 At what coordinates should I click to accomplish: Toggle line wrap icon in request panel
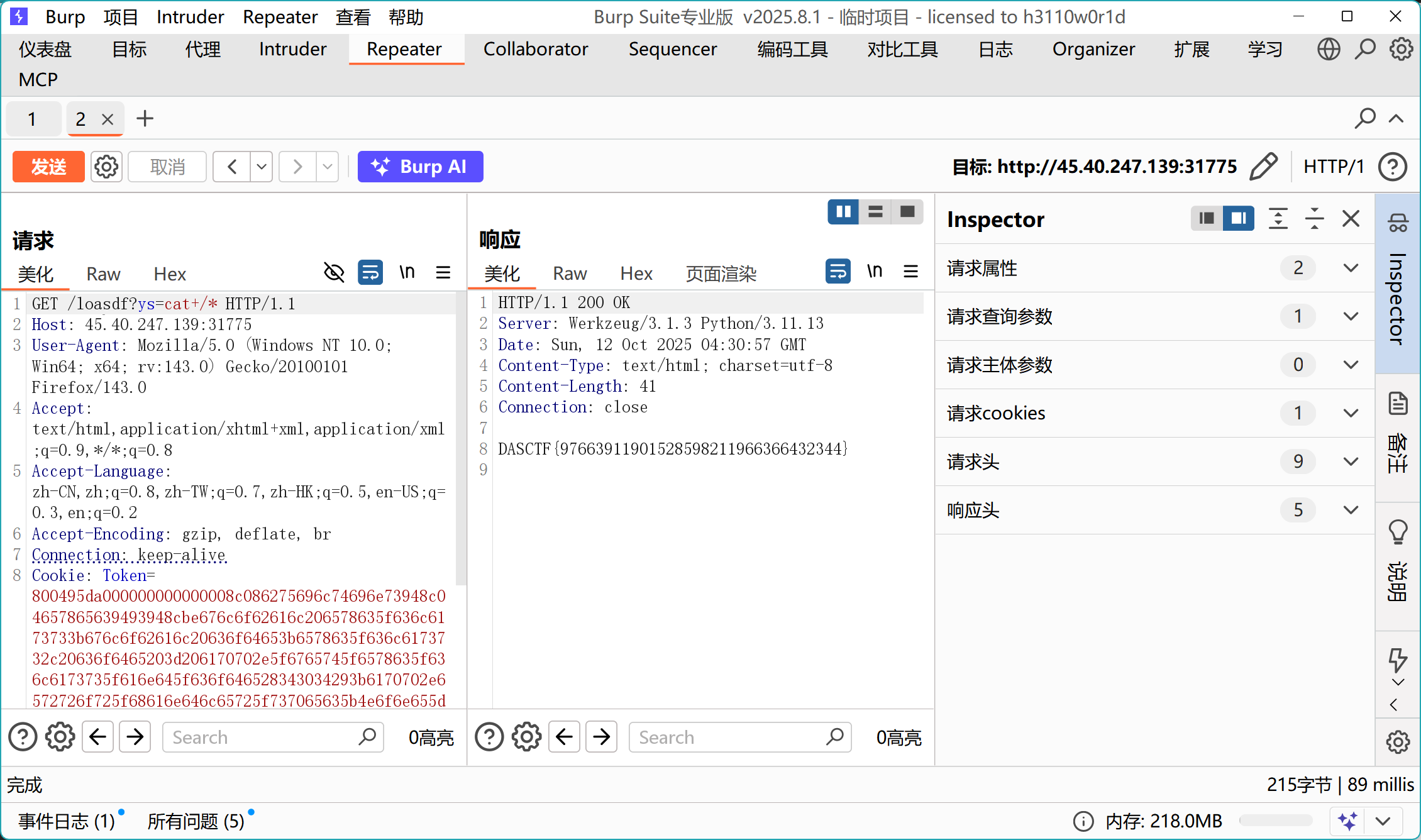370,272
